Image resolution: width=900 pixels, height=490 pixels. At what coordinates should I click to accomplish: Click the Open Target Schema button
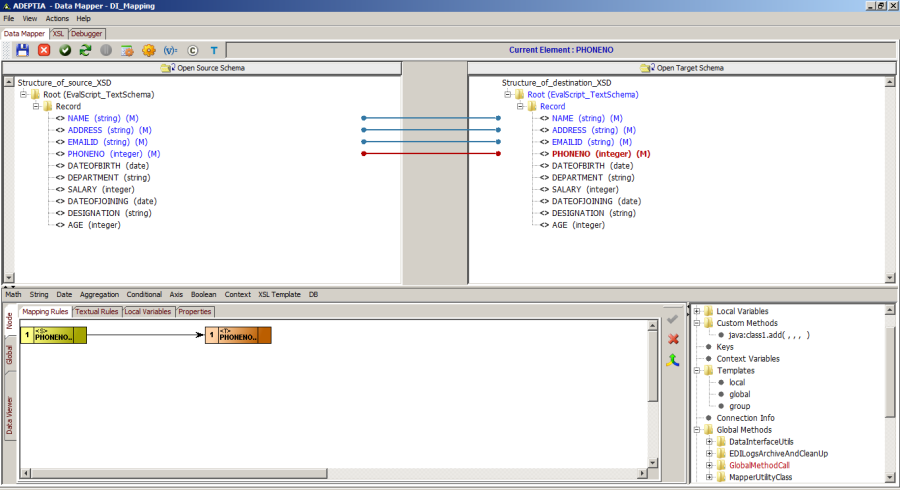(x=684, y=68)
